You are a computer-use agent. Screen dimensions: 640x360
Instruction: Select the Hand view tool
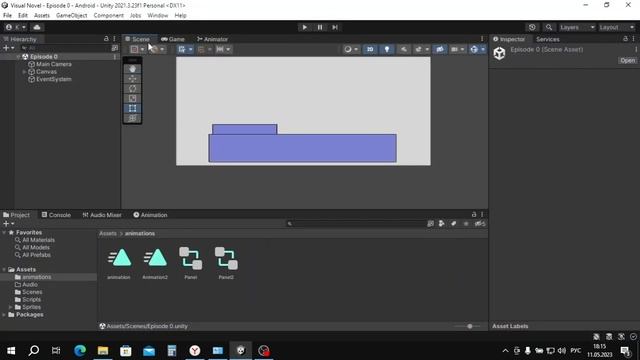point(132,69)
